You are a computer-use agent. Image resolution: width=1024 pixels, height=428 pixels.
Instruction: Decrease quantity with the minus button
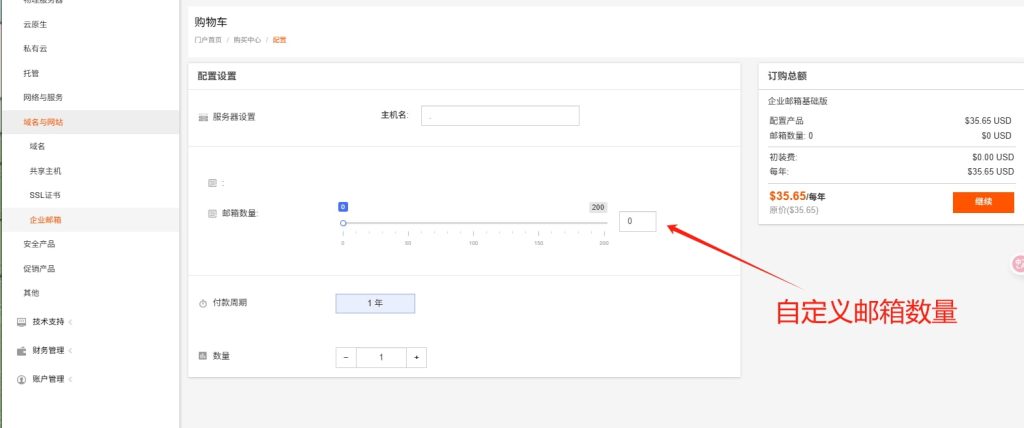click(346, 357)
